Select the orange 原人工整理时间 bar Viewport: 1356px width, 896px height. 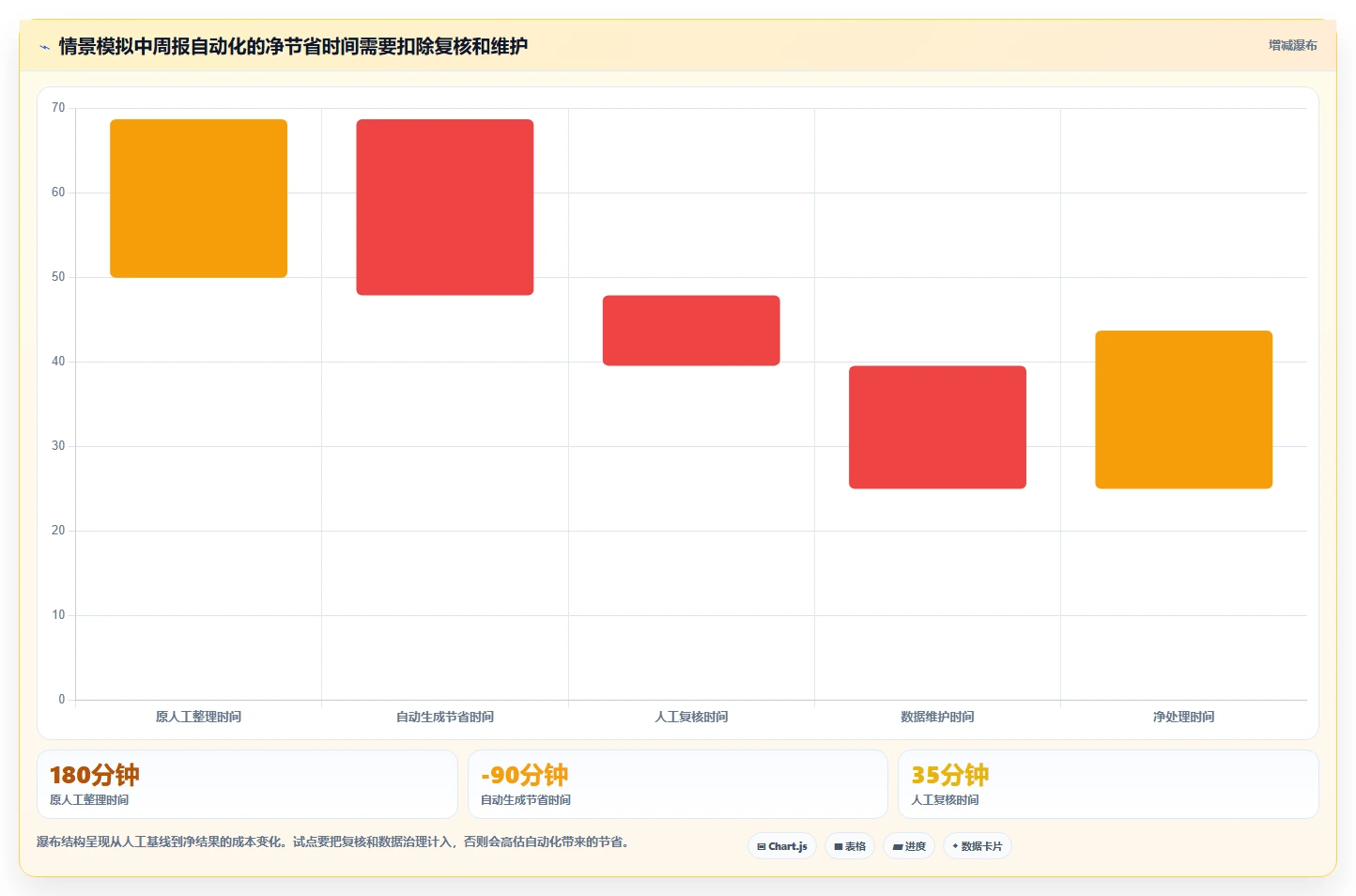198,198
